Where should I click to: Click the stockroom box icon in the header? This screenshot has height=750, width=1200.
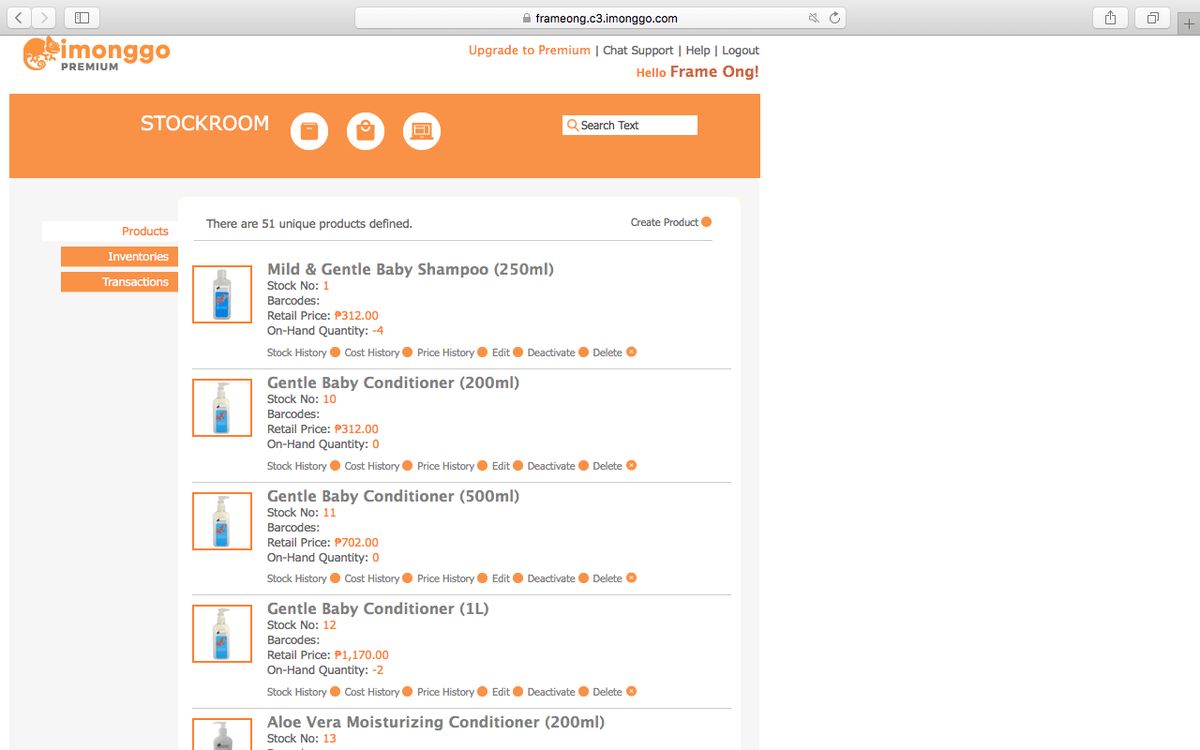[309, 130]
